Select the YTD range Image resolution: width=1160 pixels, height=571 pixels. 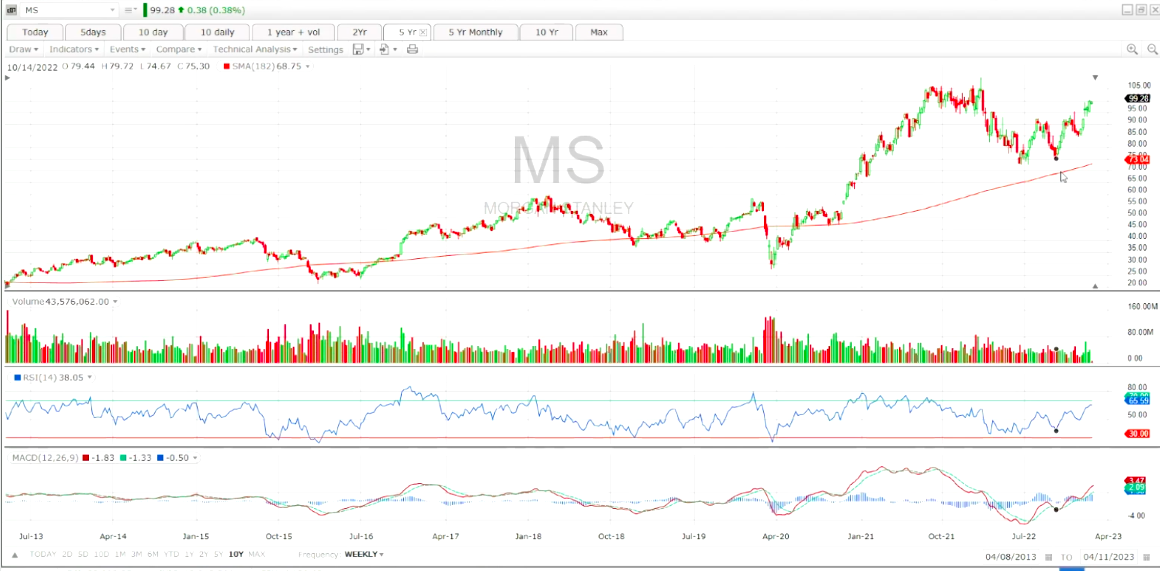point(173,554)
